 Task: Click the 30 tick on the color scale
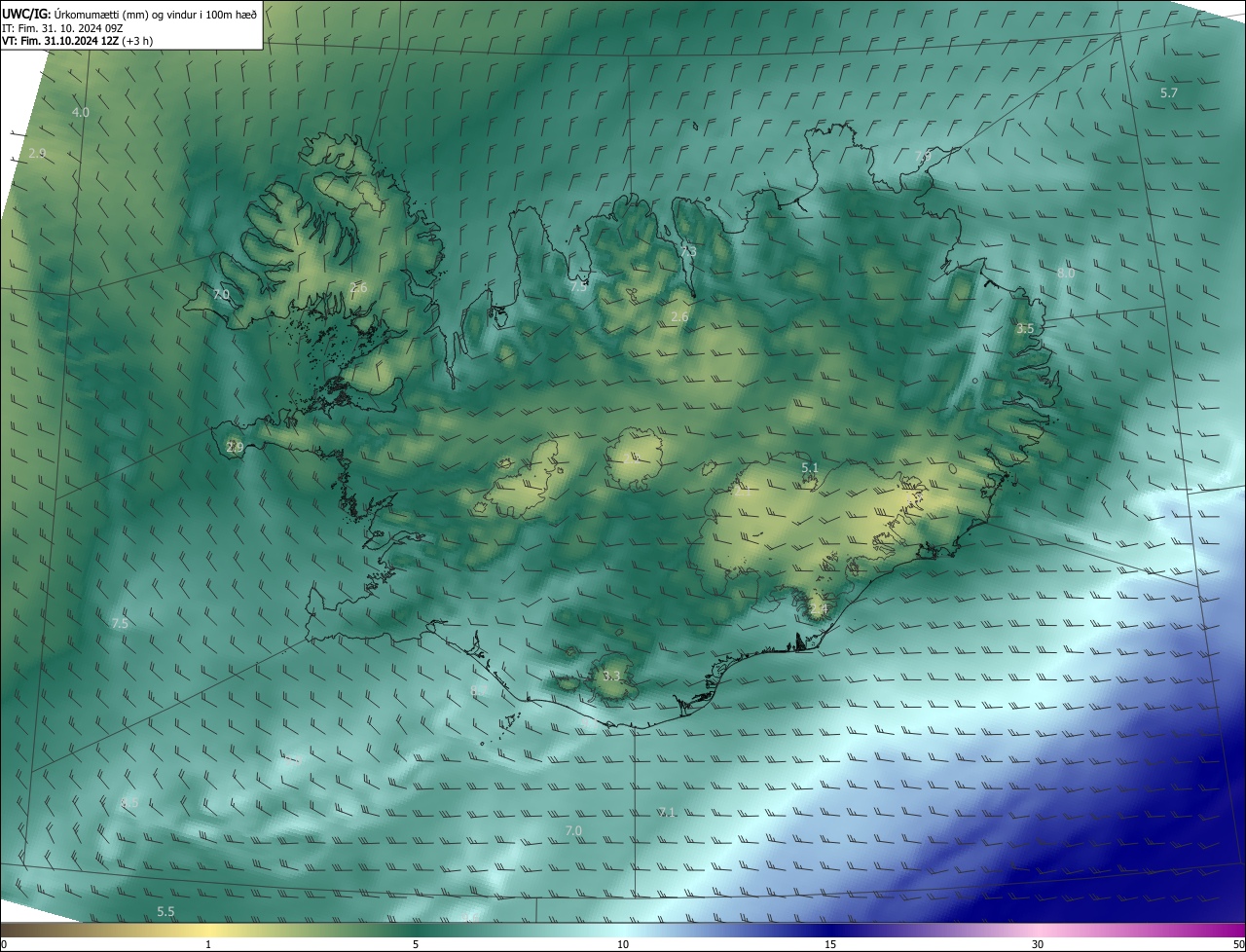(1038, 944)
